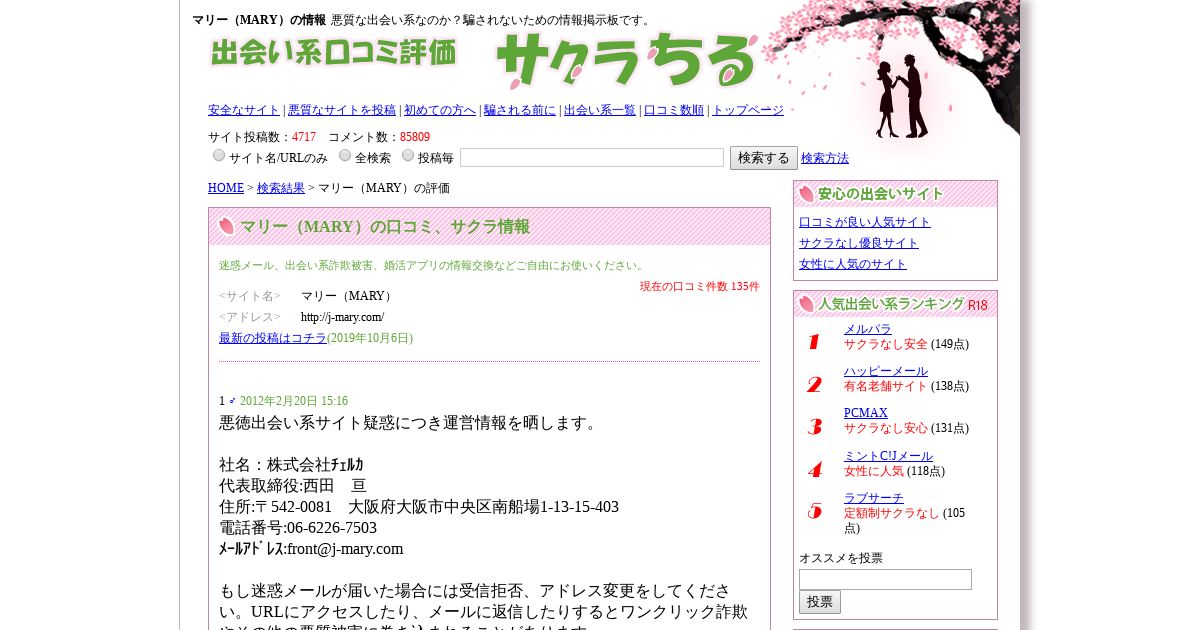Open the PCMAX ranking link
Screen dimensions: 1200x630
coord(866,413)
